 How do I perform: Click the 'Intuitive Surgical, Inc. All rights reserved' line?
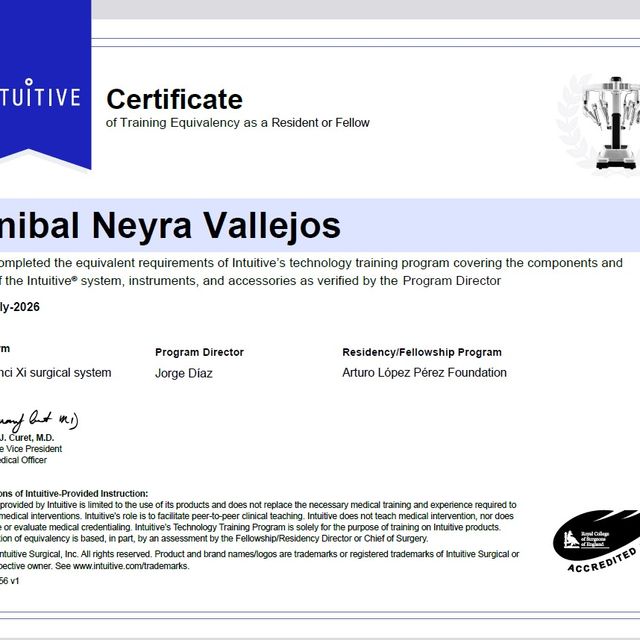(x=260, y=554)
